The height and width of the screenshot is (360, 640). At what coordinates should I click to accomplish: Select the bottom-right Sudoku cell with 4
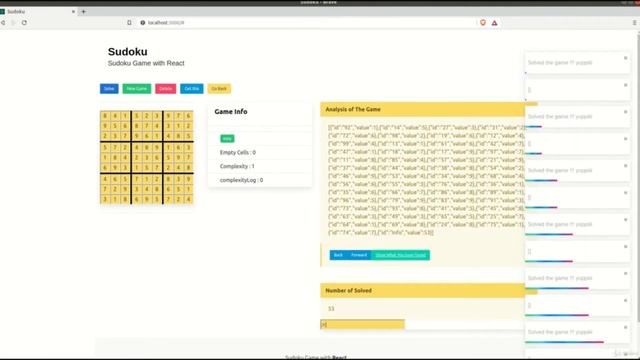click(x=188, y=199)
